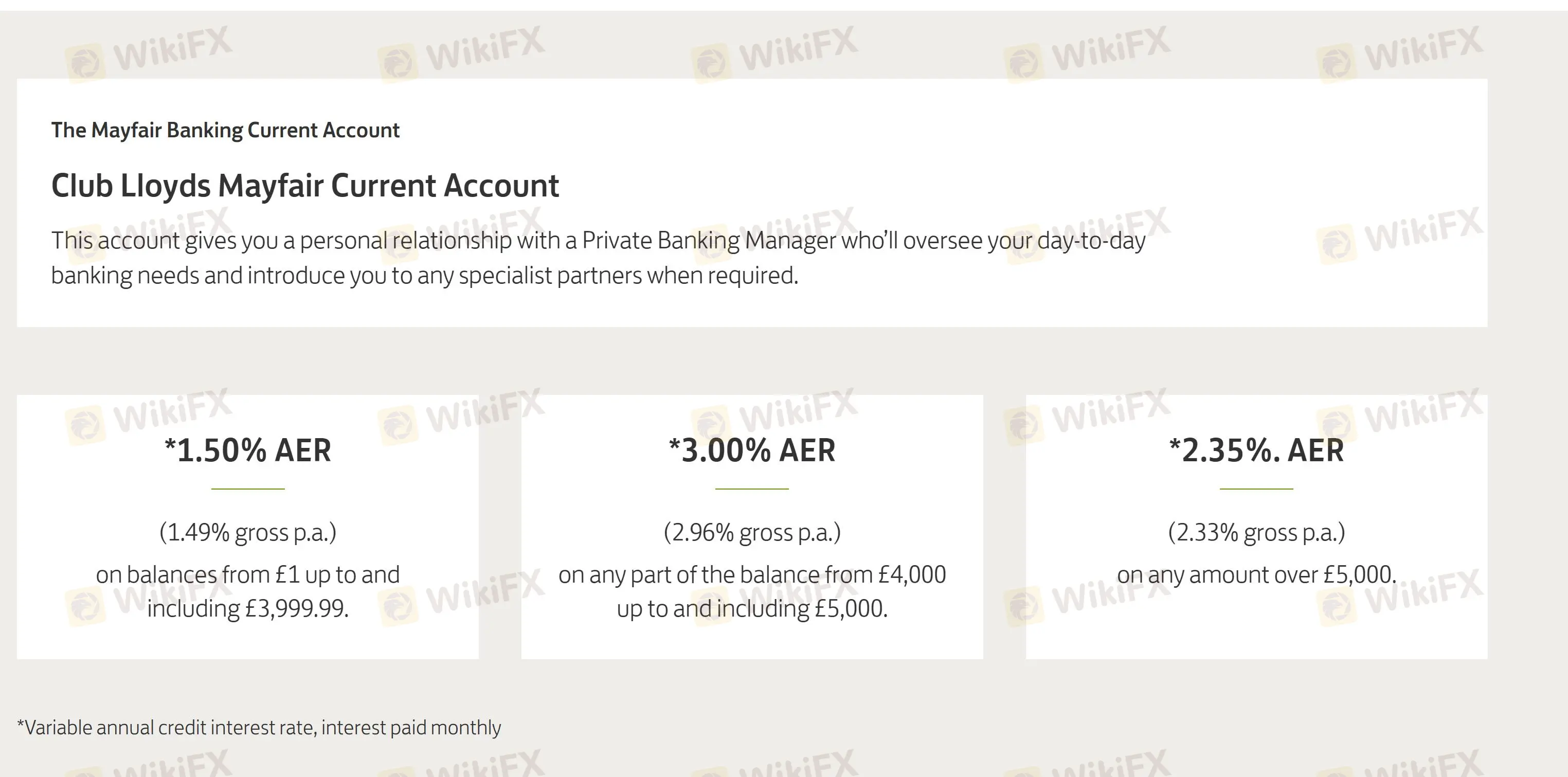The height and width of the screenshot is (777, 1568).
Task: Click the variable annual credit interest rate footnote
Action: [x=259, y=728]
